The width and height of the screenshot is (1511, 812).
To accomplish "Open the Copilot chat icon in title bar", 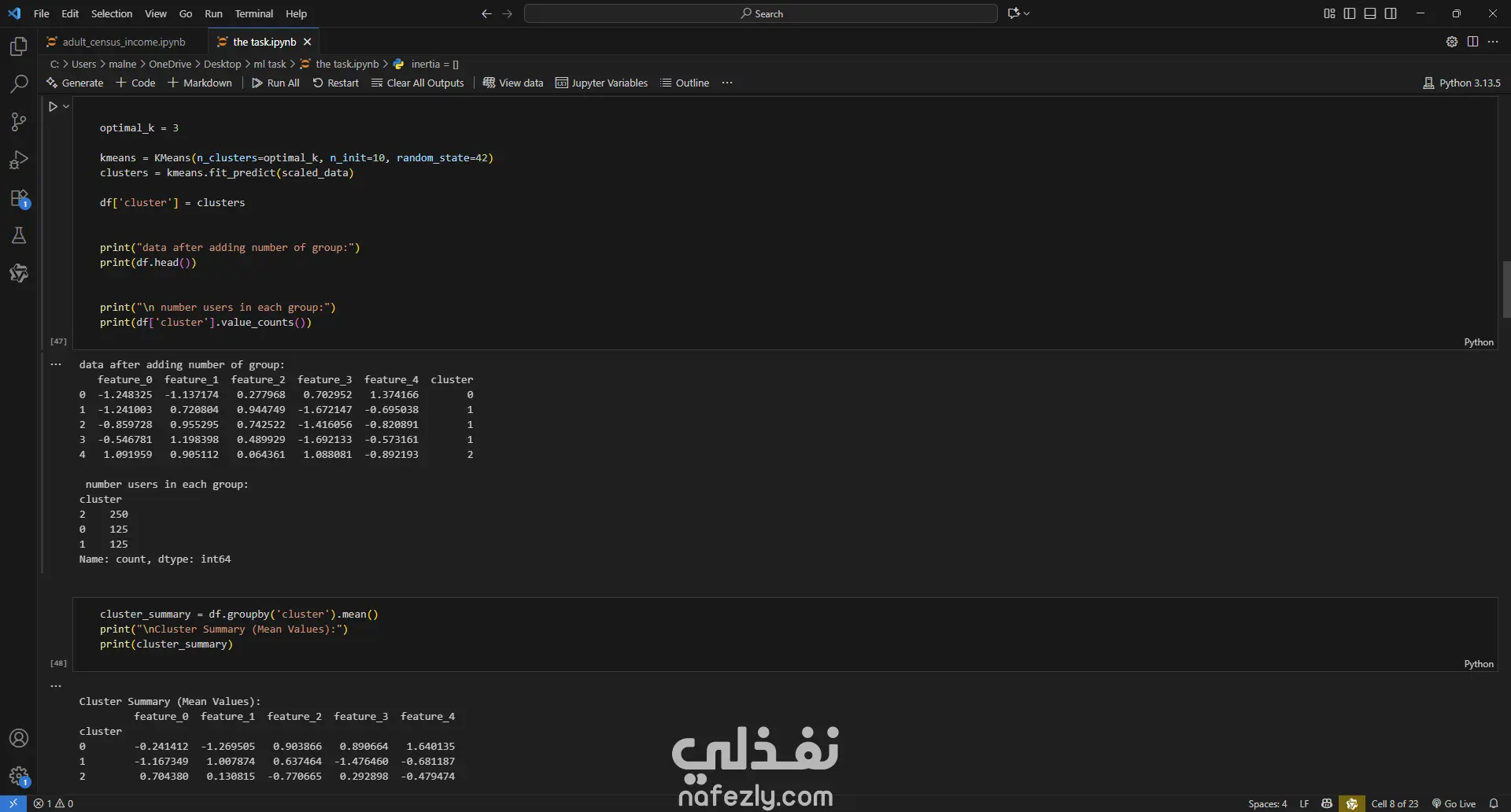I will click(1014, 13).
